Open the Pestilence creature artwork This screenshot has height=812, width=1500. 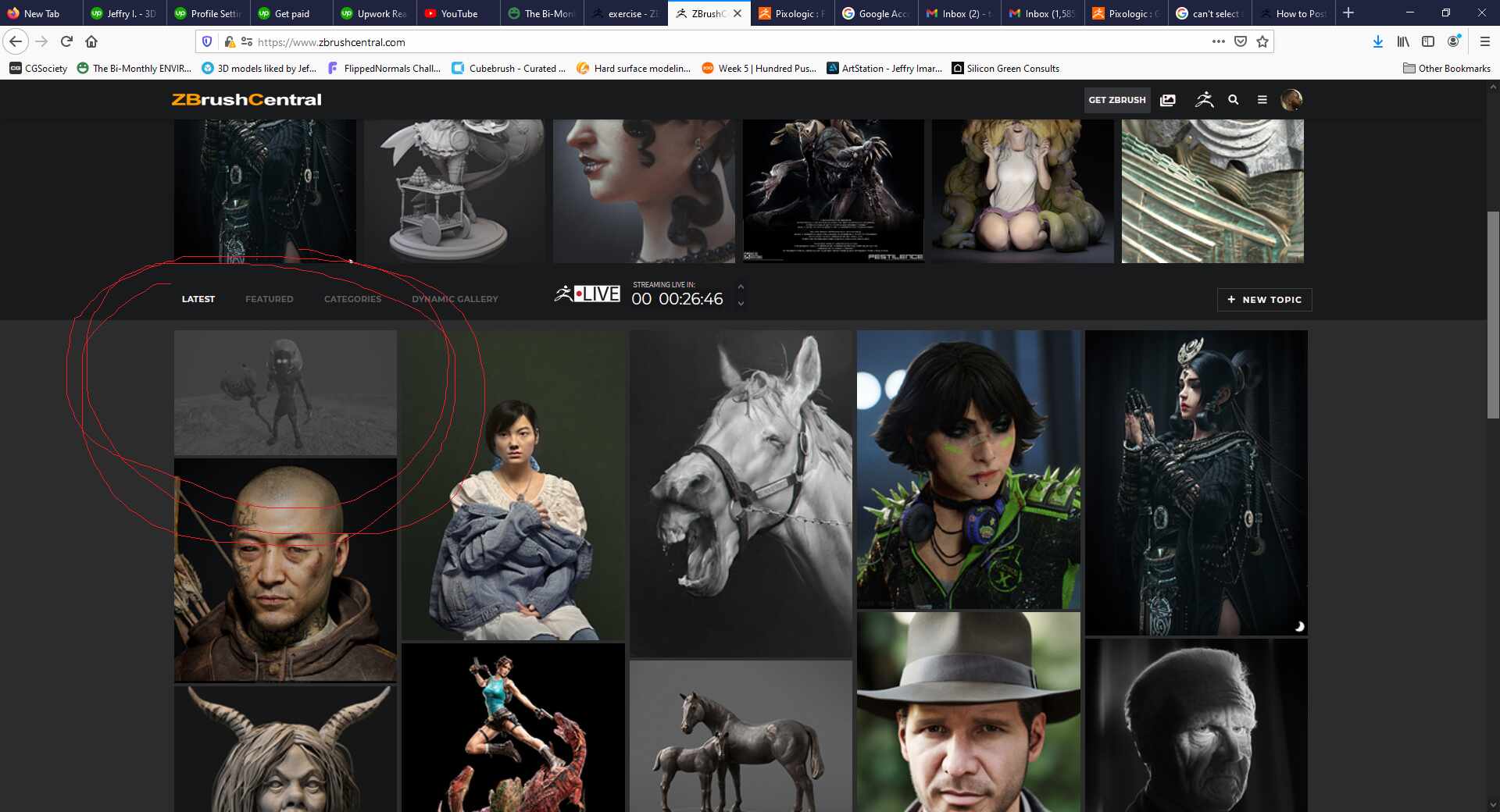click(x=834, y=191)
